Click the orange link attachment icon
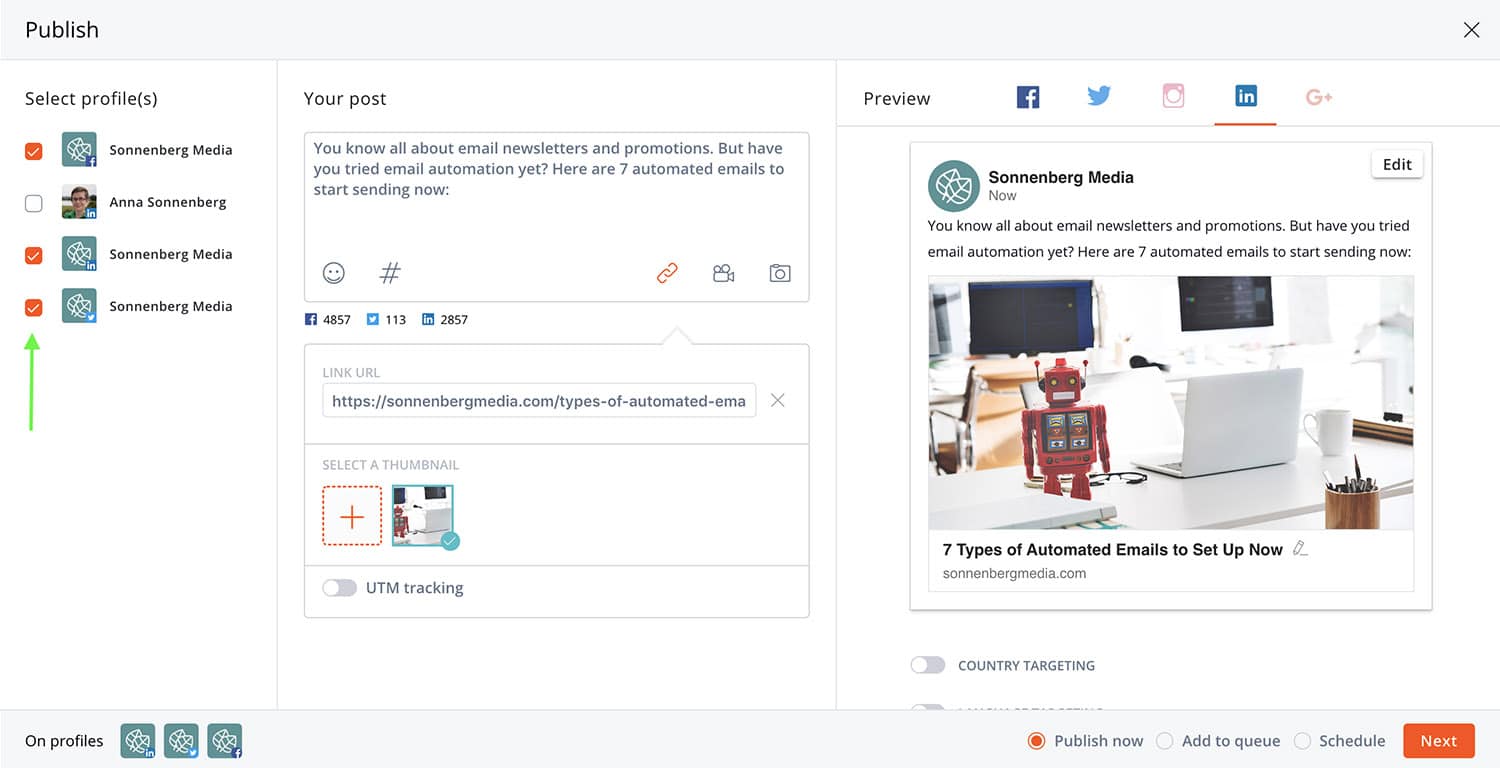 click(667, 273)
